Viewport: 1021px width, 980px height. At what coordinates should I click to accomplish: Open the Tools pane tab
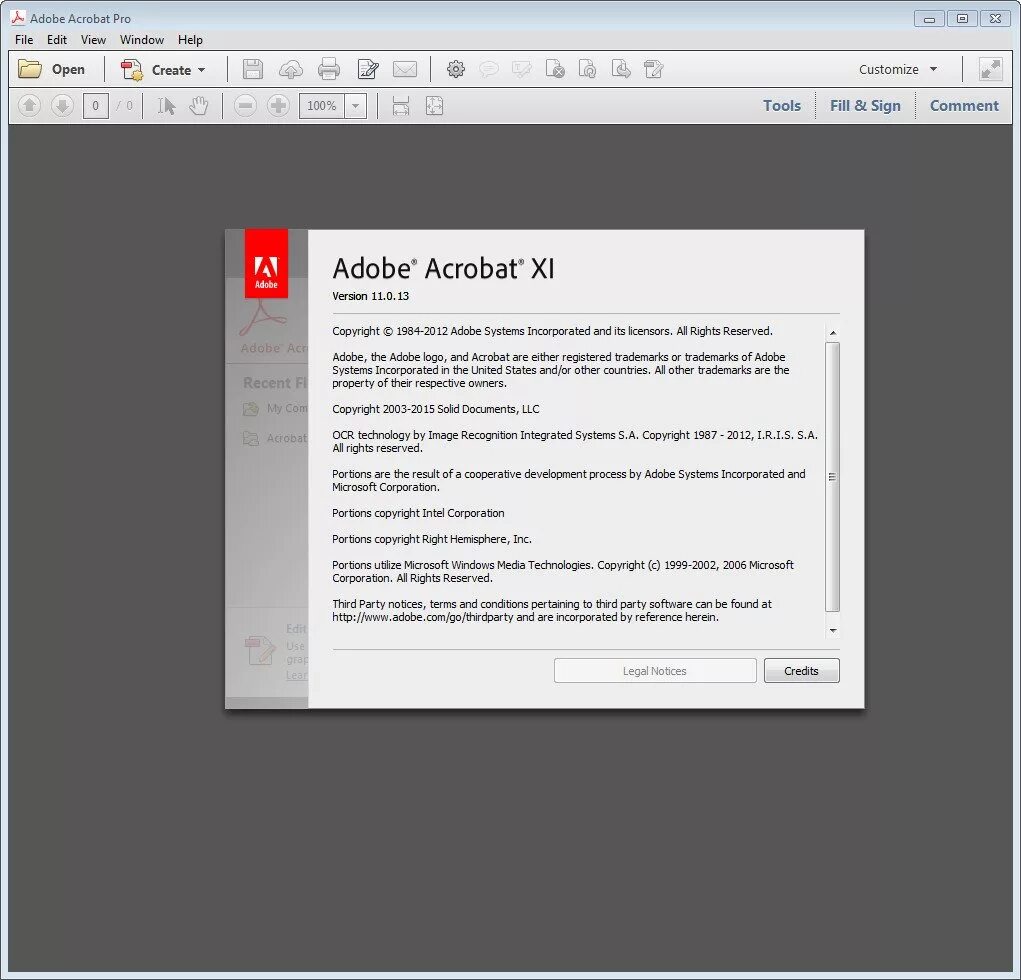(781, 105)
